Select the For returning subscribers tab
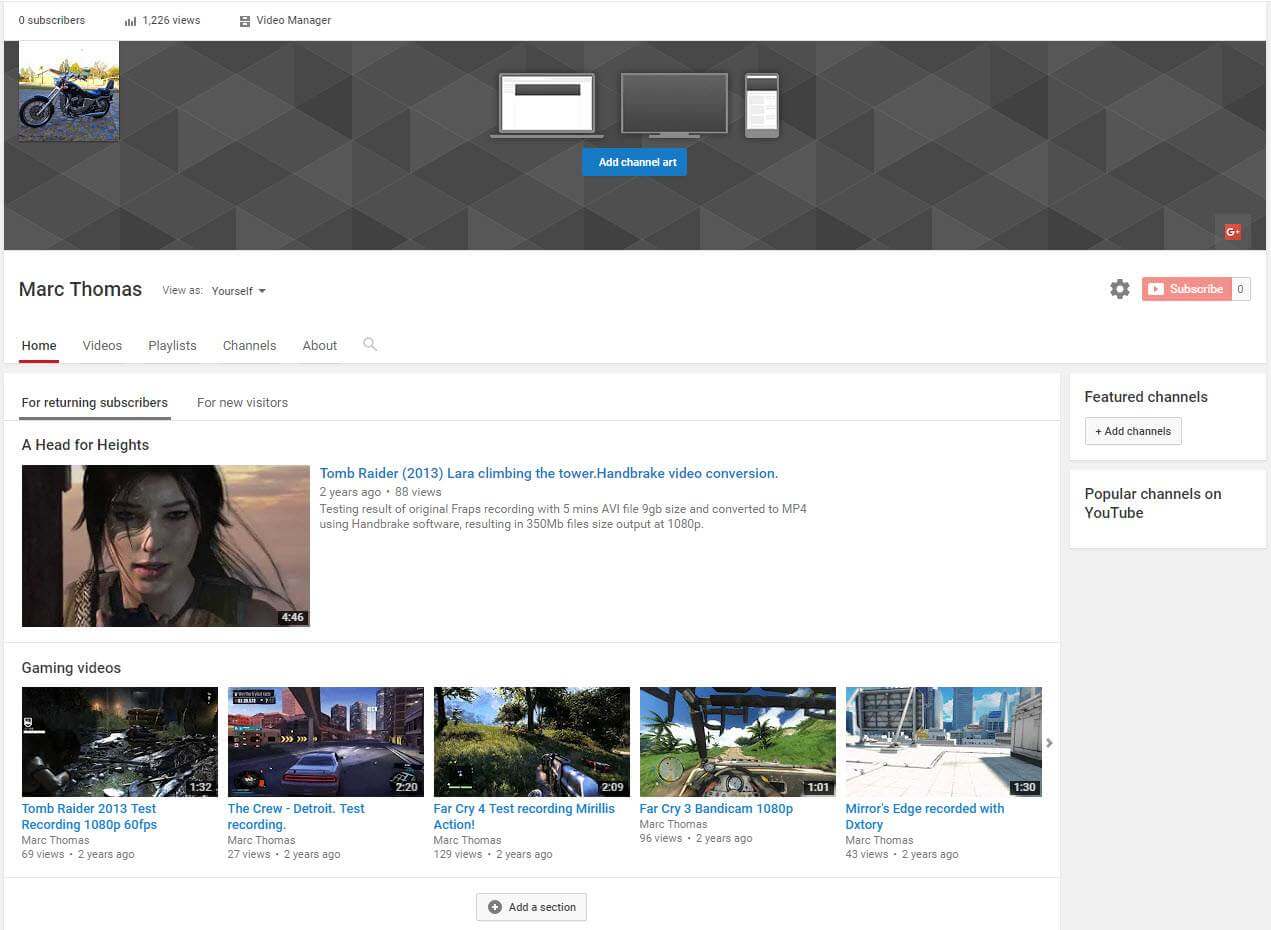This screenshot has width=1271, height=930. [x=95, y=402]
